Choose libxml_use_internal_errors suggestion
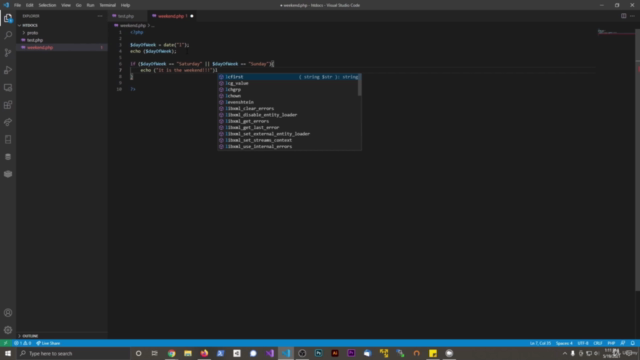640x360 pixels. point(288,147)
